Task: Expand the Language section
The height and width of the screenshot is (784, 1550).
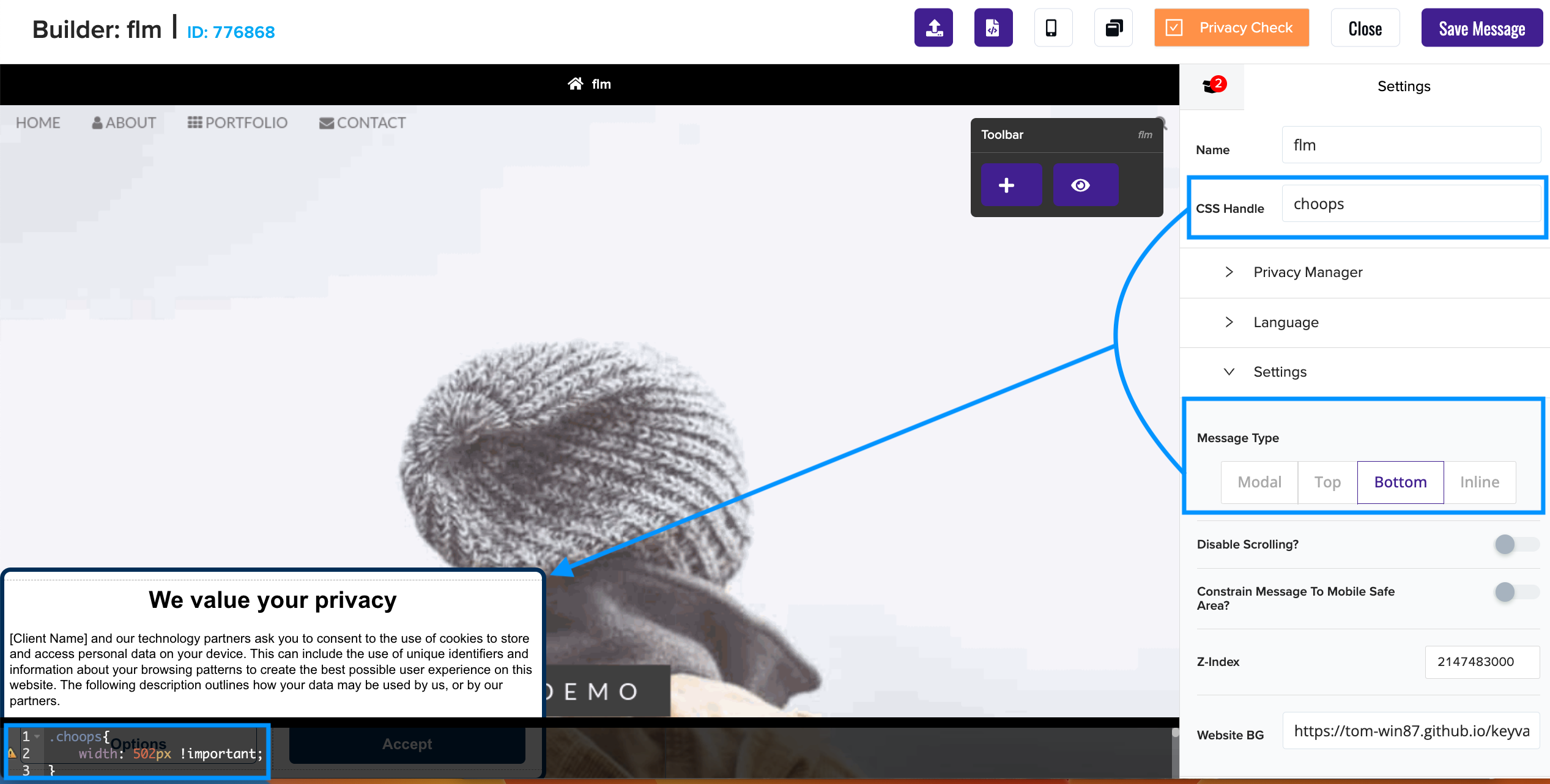Action: tap(1364, 323)
